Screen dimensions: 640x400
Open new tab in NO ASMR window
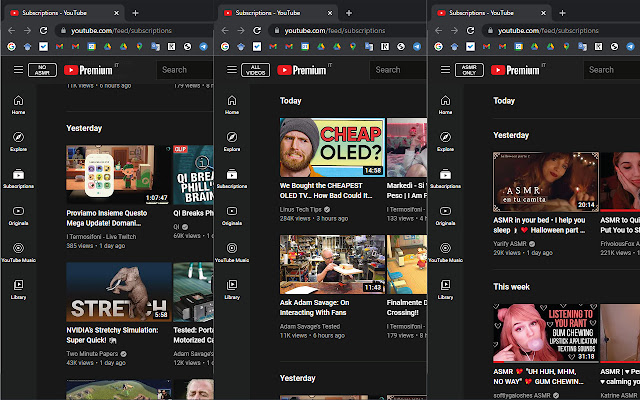pyautogui.click(x=136, y=13)
